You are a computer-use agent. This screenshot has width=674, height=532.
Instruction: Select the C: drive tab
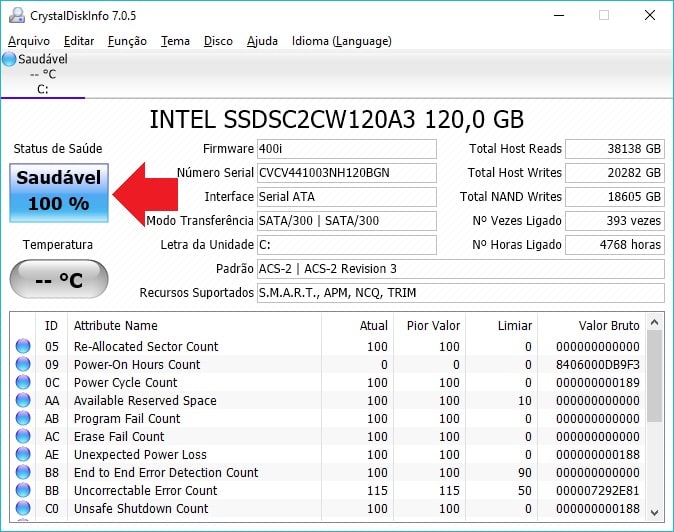43,74
